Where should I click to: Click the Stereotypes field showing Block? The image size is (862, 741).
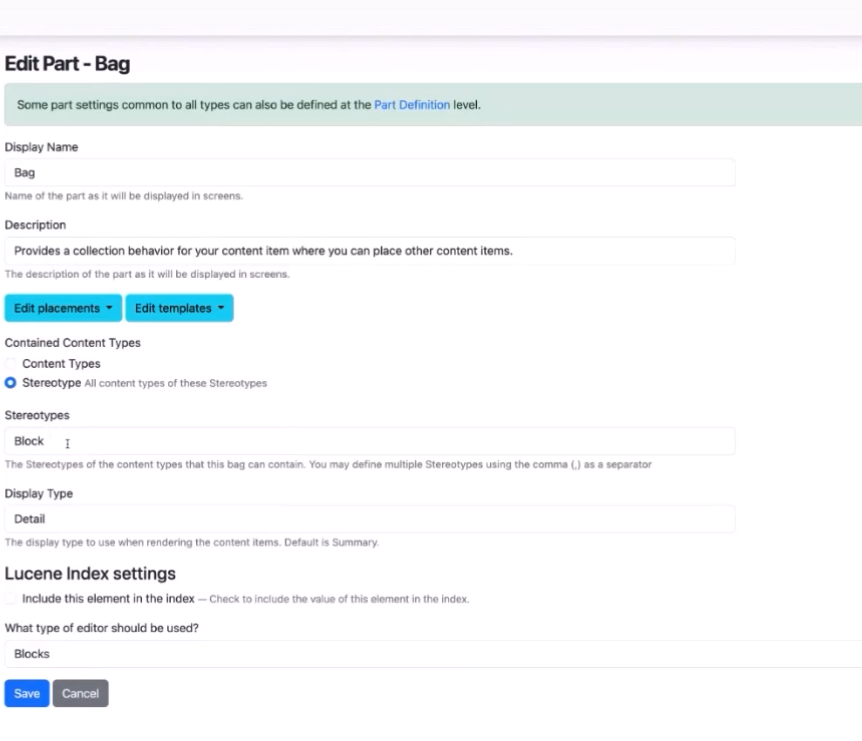[x=368, y=441]
